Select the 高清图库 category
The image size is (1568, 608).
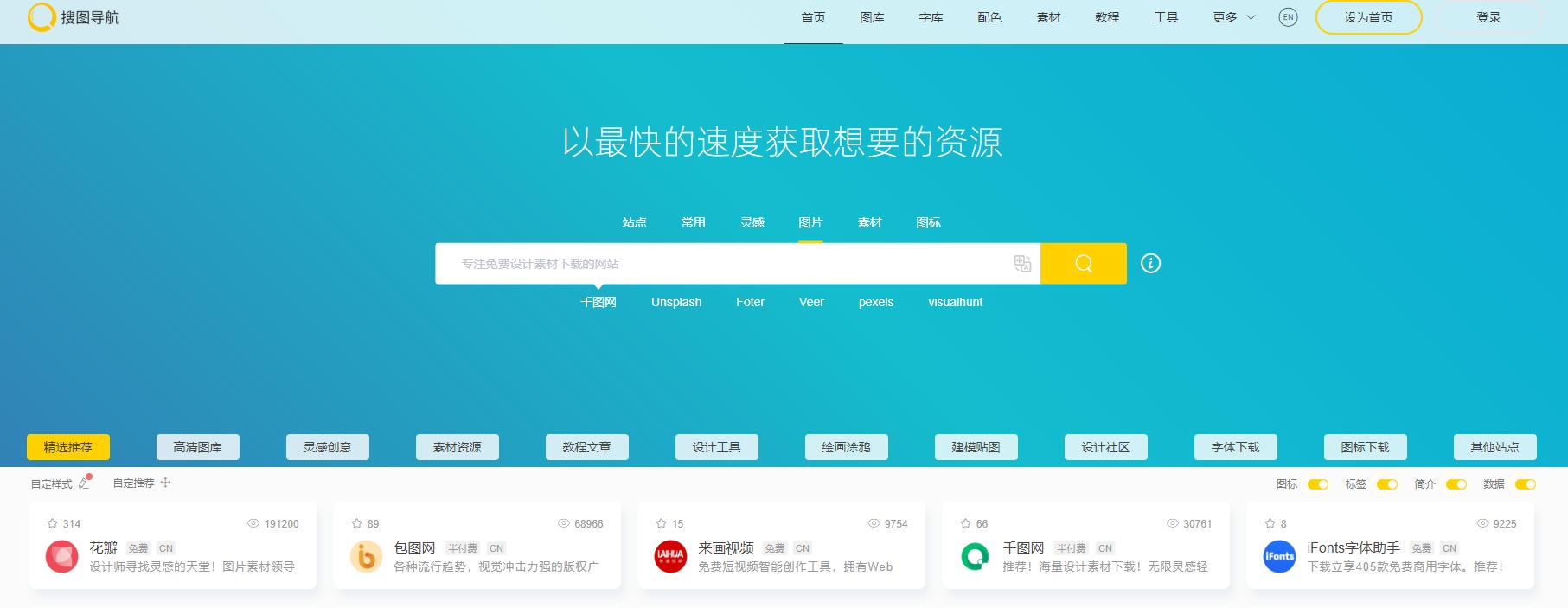[198, 447]
